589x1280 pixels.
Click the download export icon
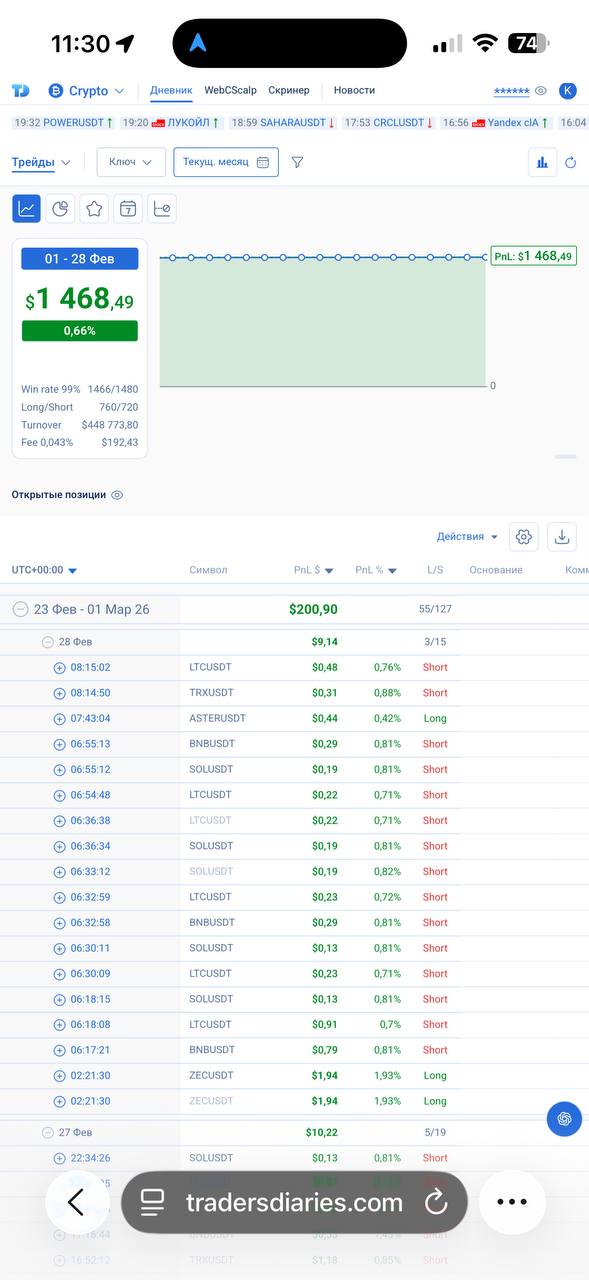coord(562,537)
